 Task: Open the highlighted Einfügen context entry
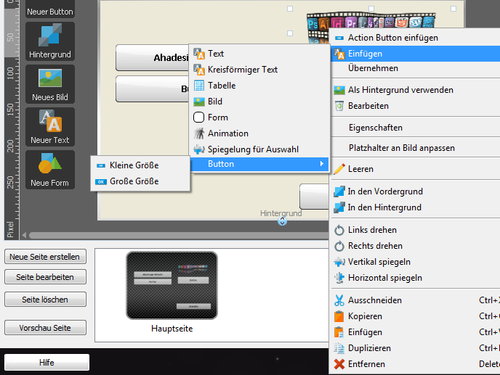pos(415,54)
